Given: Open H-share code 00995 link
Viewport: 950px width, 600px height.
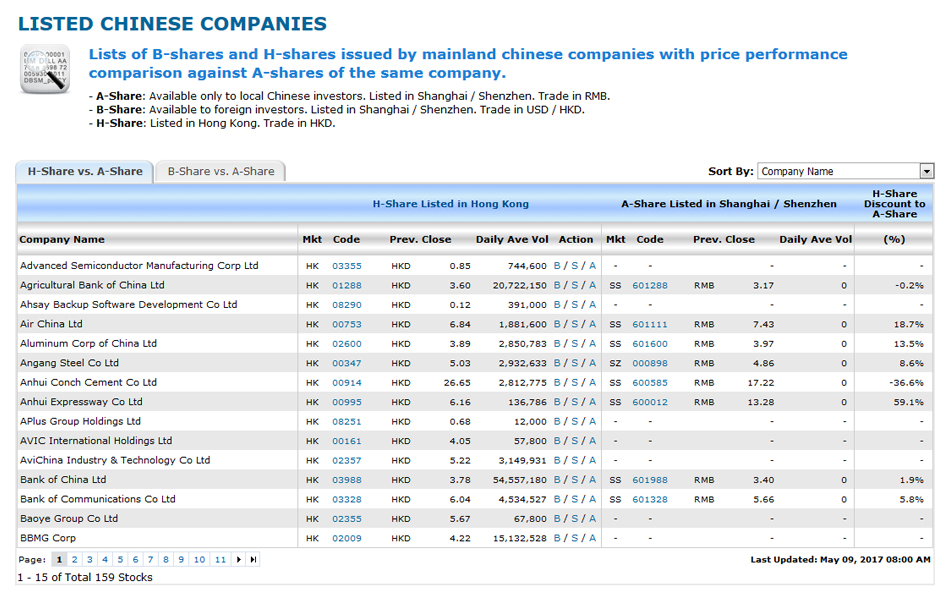Looking at the screenshot, I should point(347,402).
